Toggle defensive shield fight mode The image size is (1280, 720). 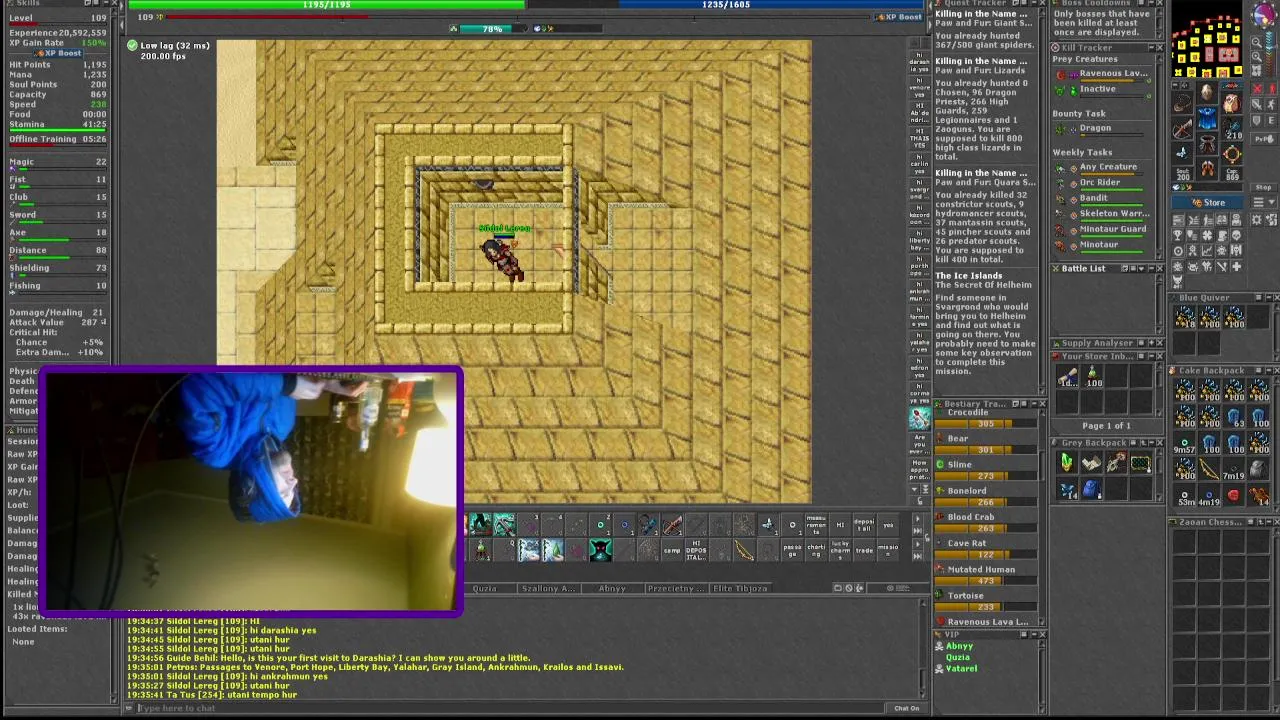pyautogui.click(x=1256, y=120)
